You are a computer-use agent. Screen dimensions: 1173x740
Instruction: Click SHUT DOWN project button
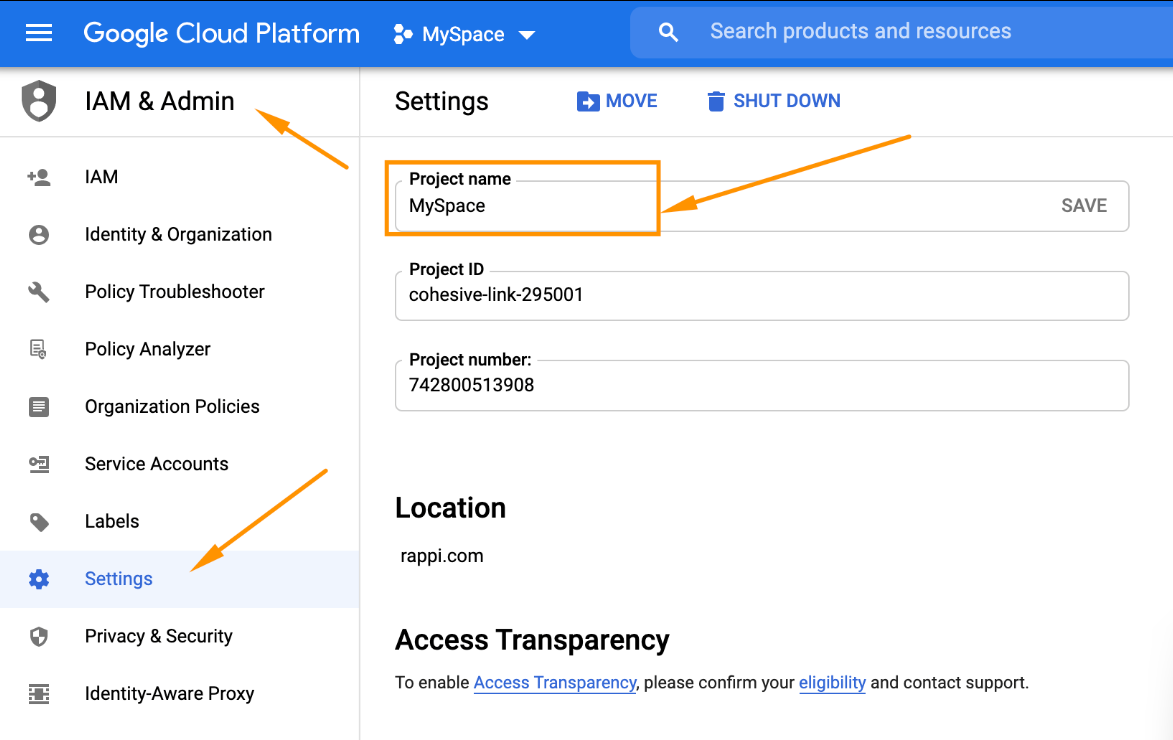point(773,101)
